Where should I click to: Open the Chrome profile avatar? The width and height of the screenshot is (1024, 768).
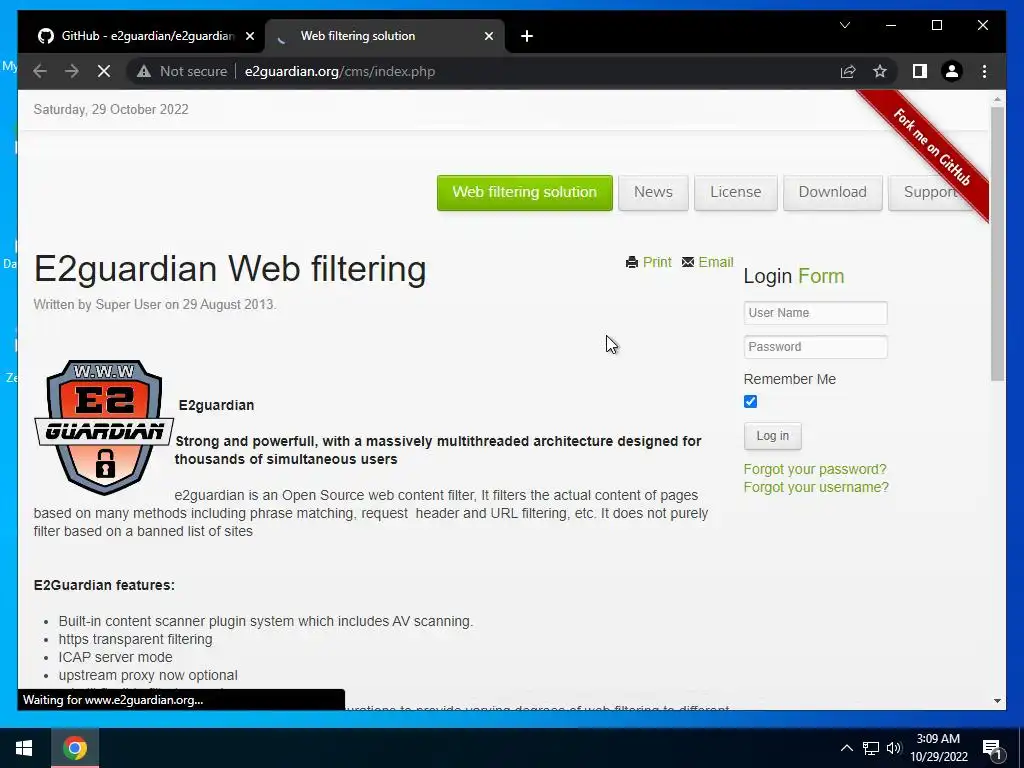click(x=952, y=71)
